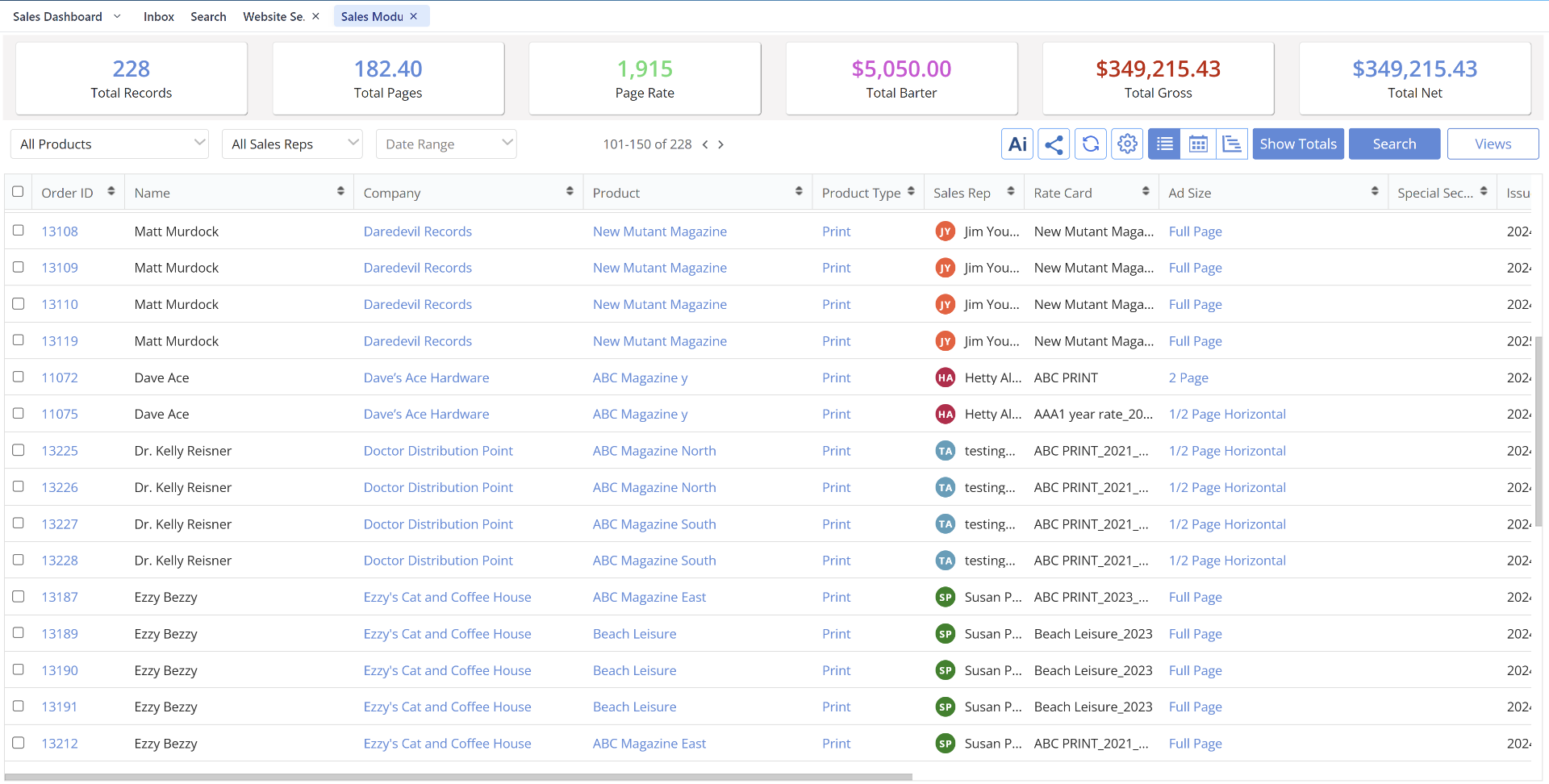Go to next page of records

coord(721,144)
